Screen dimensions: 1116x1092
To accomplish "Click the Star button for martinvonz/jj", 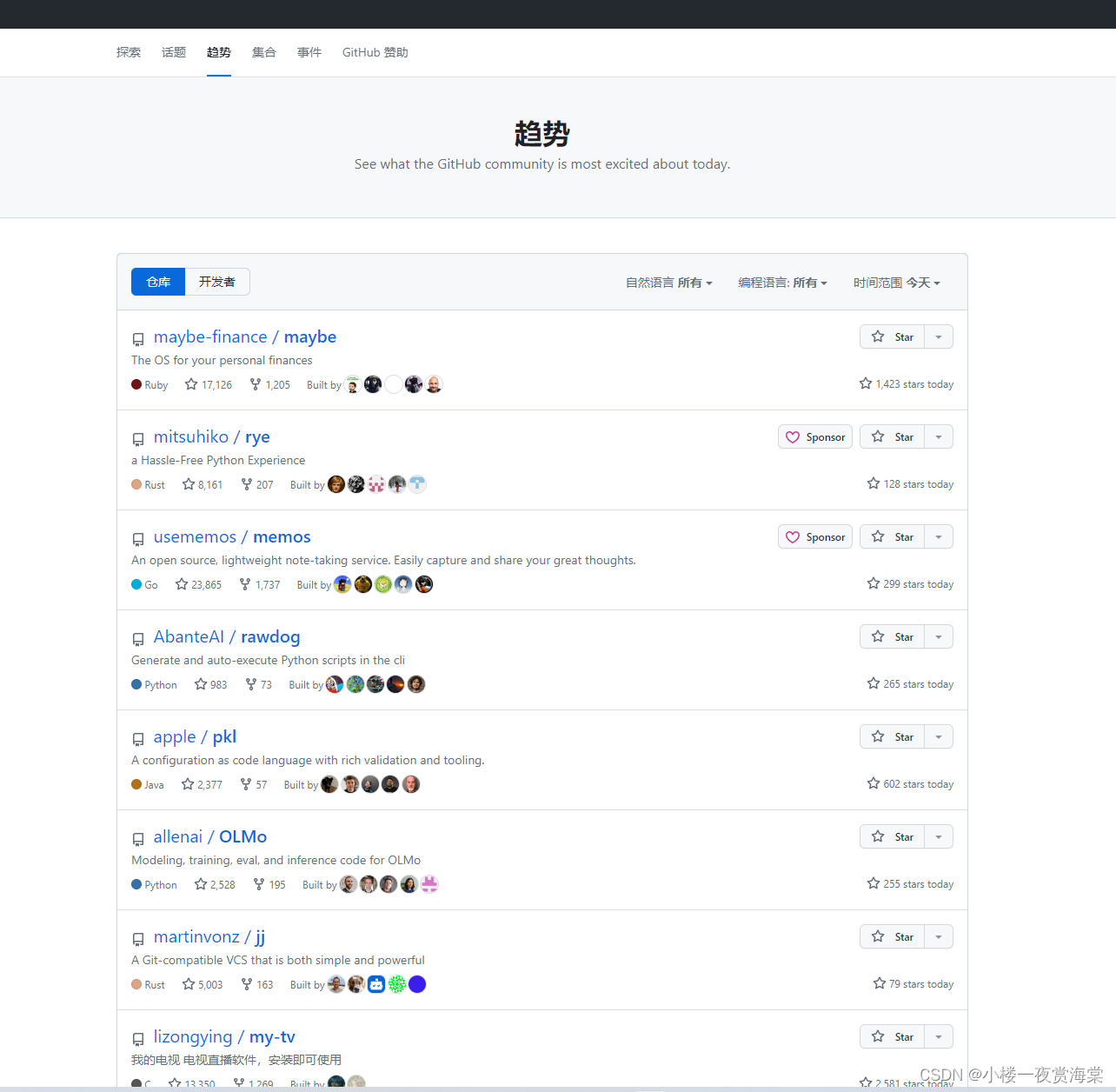I will click(x=892, y=936).
